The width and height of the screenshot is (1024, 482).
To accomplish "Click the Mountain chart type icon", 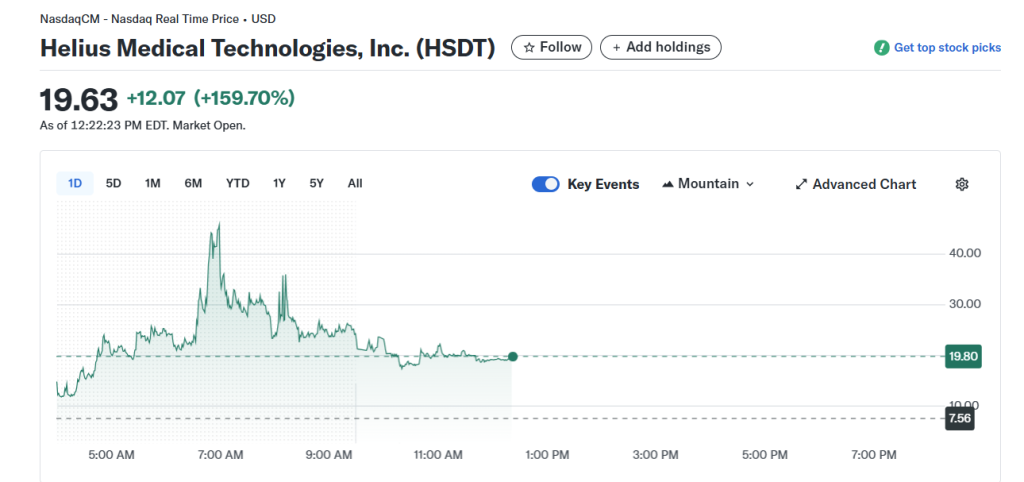I will coord(668,184).
